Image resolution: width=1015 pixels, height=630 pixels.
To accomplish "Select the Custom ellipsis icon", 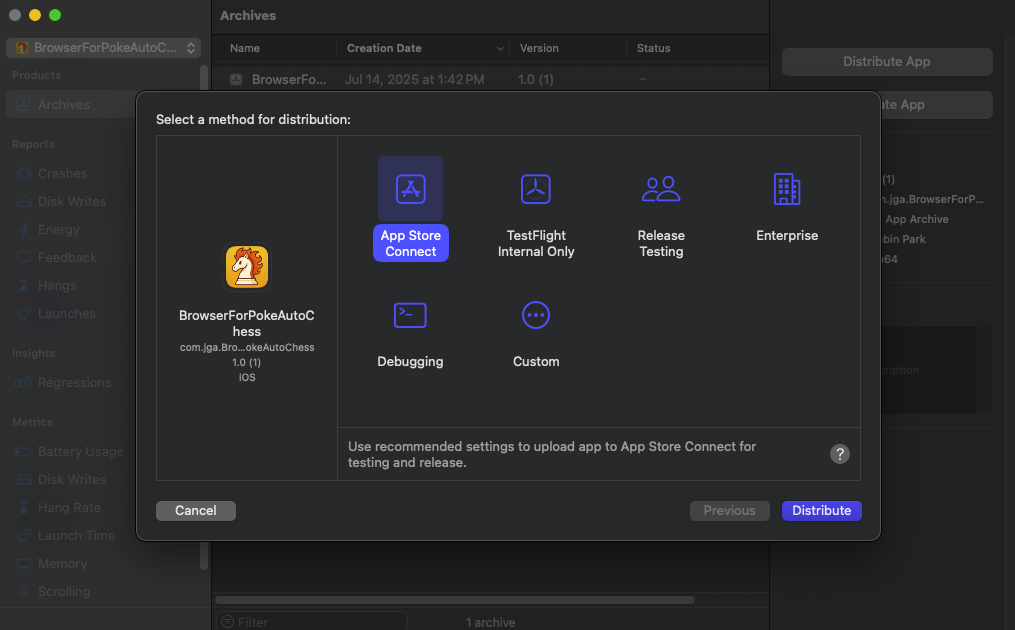I will pos(536,315).
